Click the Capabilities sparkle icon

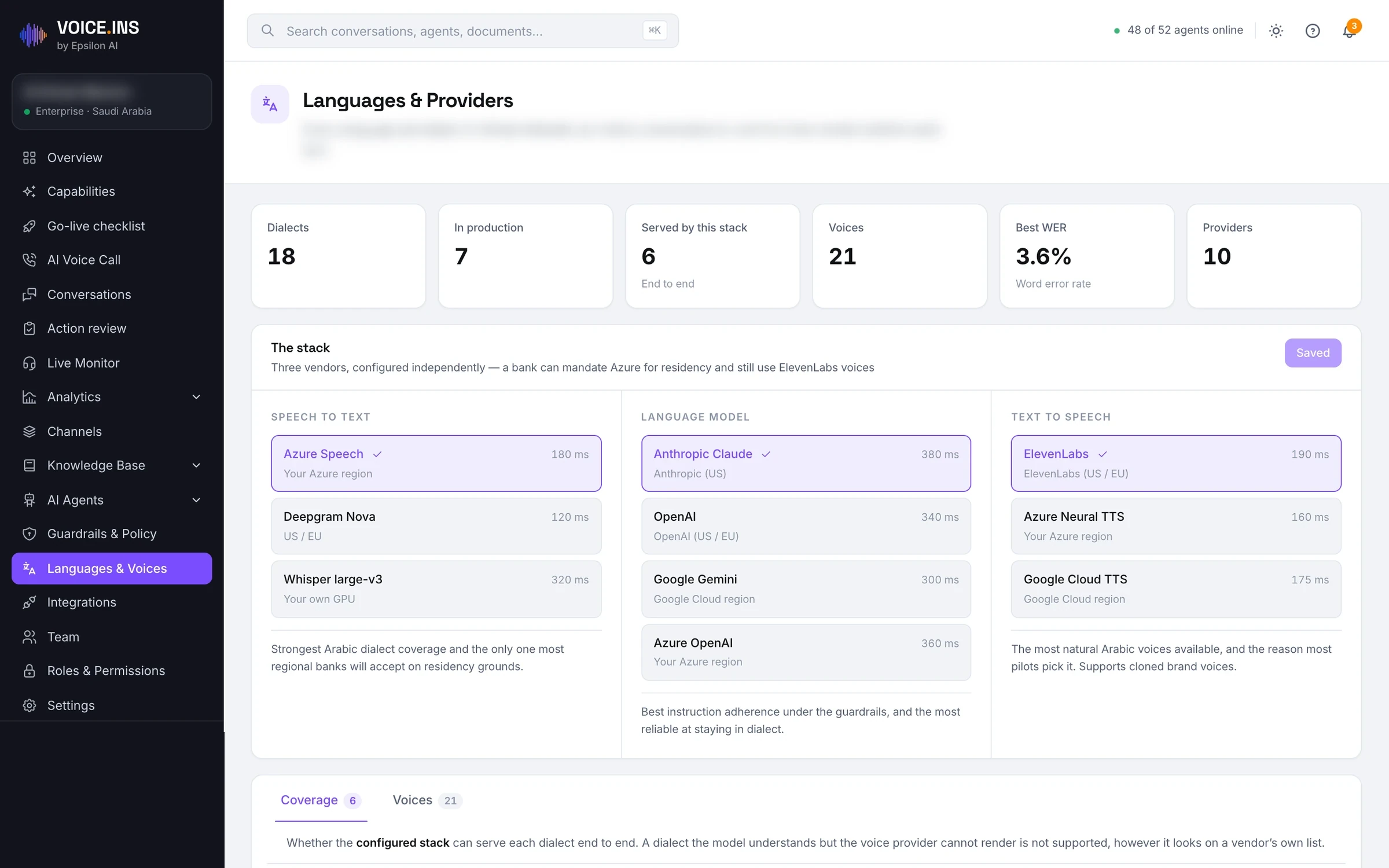coord(30,192)
